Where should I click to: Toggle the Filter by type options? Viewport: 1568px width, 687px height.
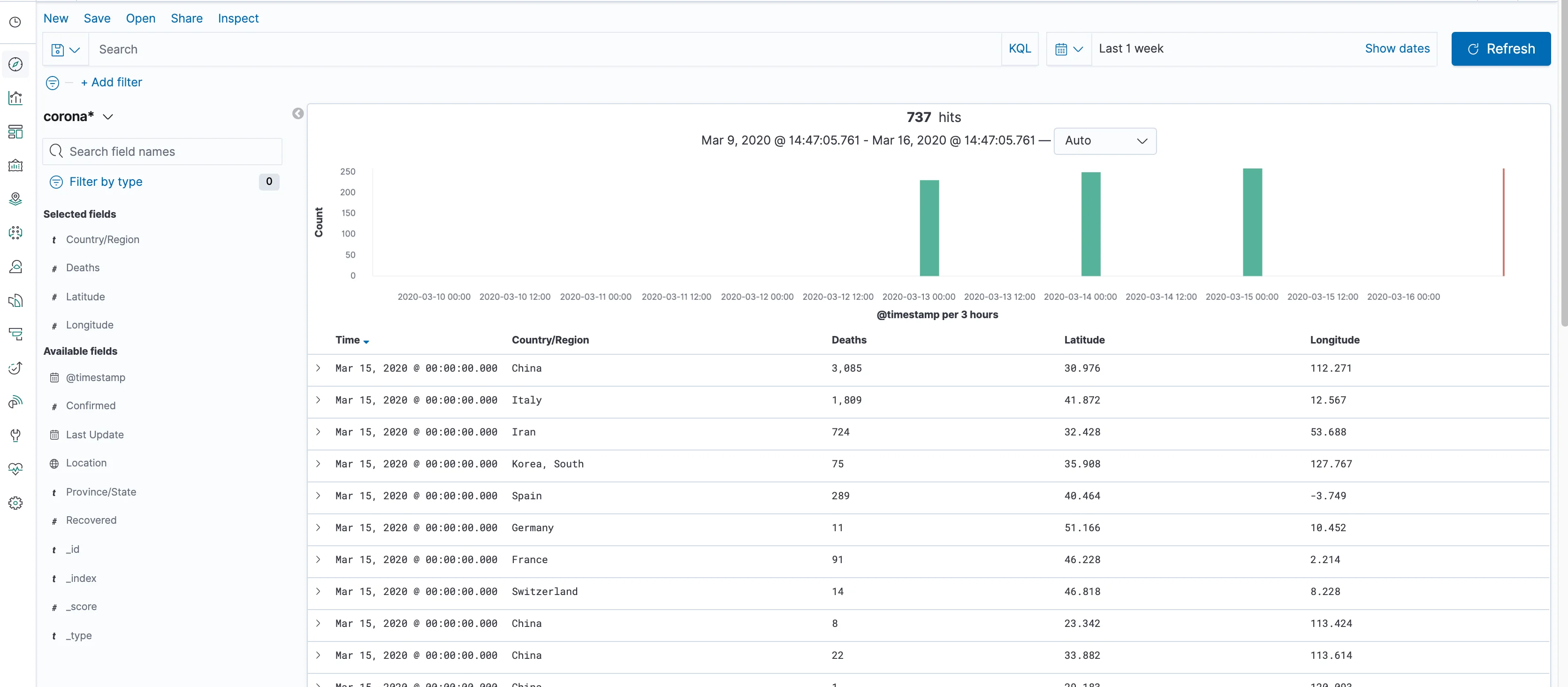[105, 182]
